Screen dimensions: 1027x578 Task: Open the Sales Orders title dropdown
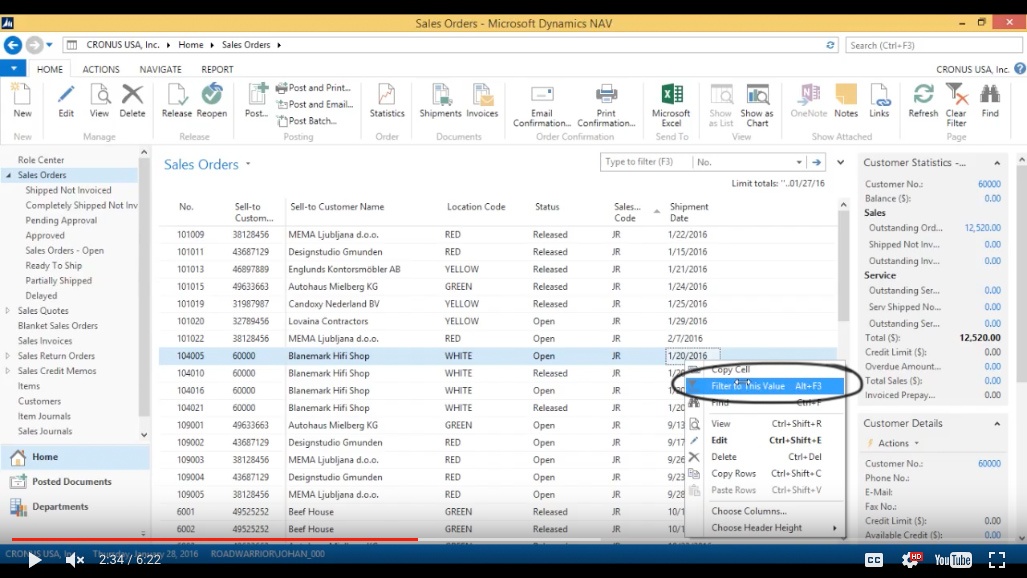click(248, 164)
